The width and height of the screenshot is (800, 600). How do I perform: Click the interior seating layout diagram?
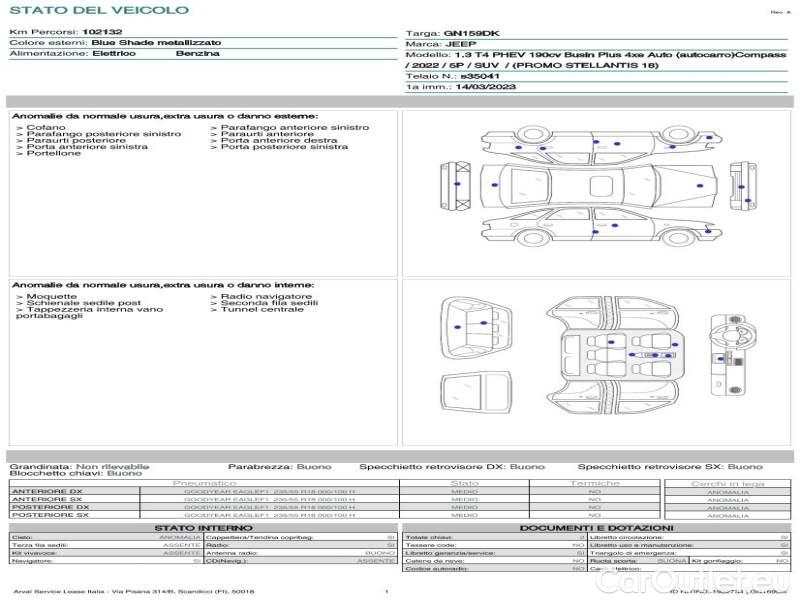(614, 353)
